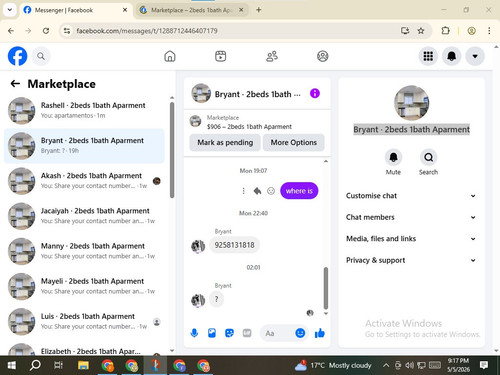Open File Explorer from taskbar

click(83, 365)
